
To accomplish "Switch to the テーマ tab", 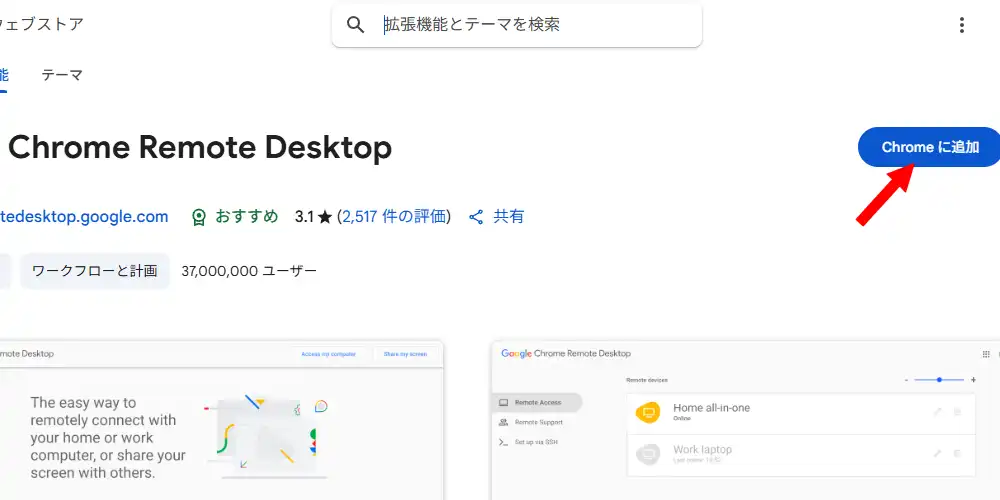I will [x=62, y=75].
